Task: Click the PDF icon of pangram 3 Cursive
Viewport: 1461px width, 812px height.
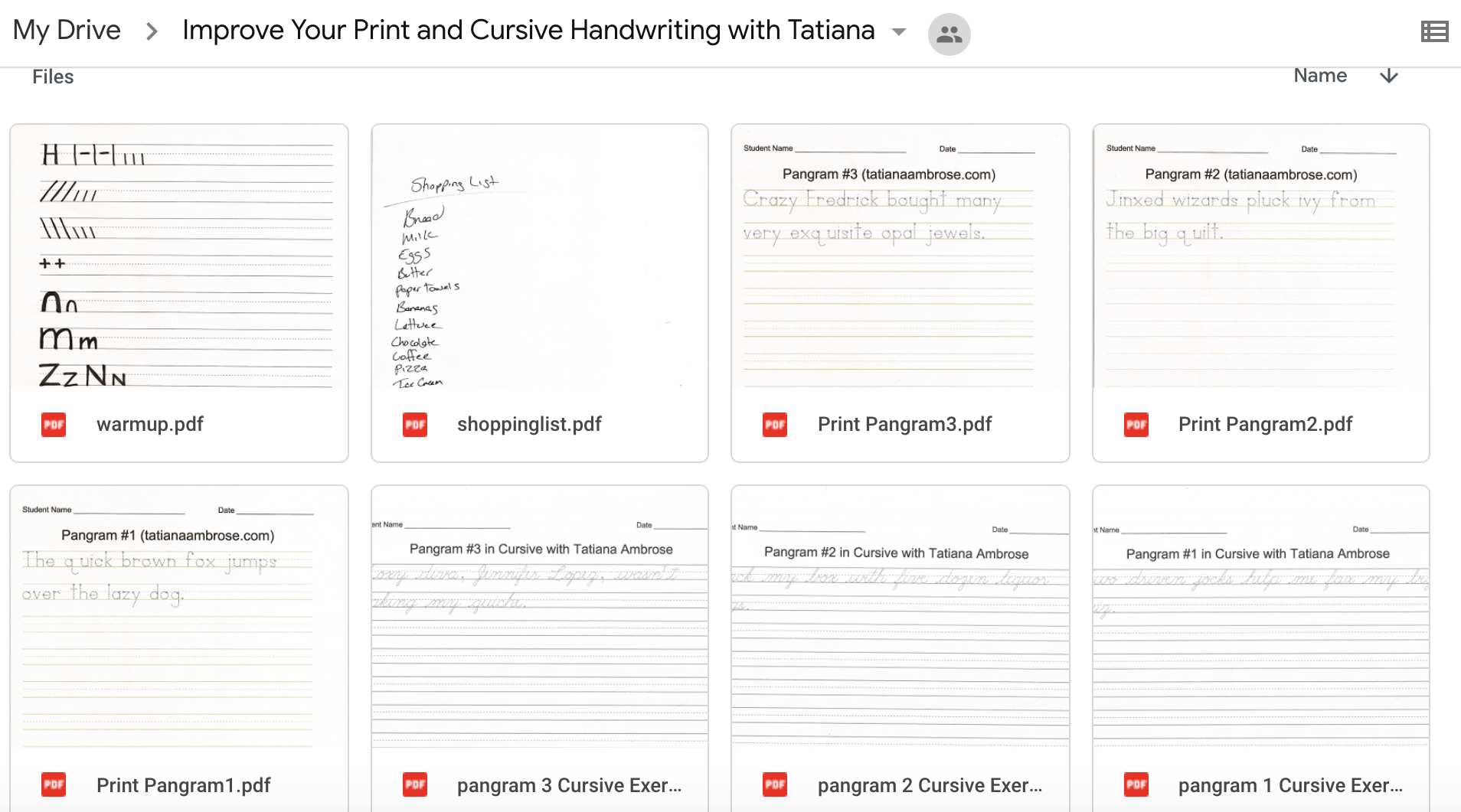Action: coord(415,785)
